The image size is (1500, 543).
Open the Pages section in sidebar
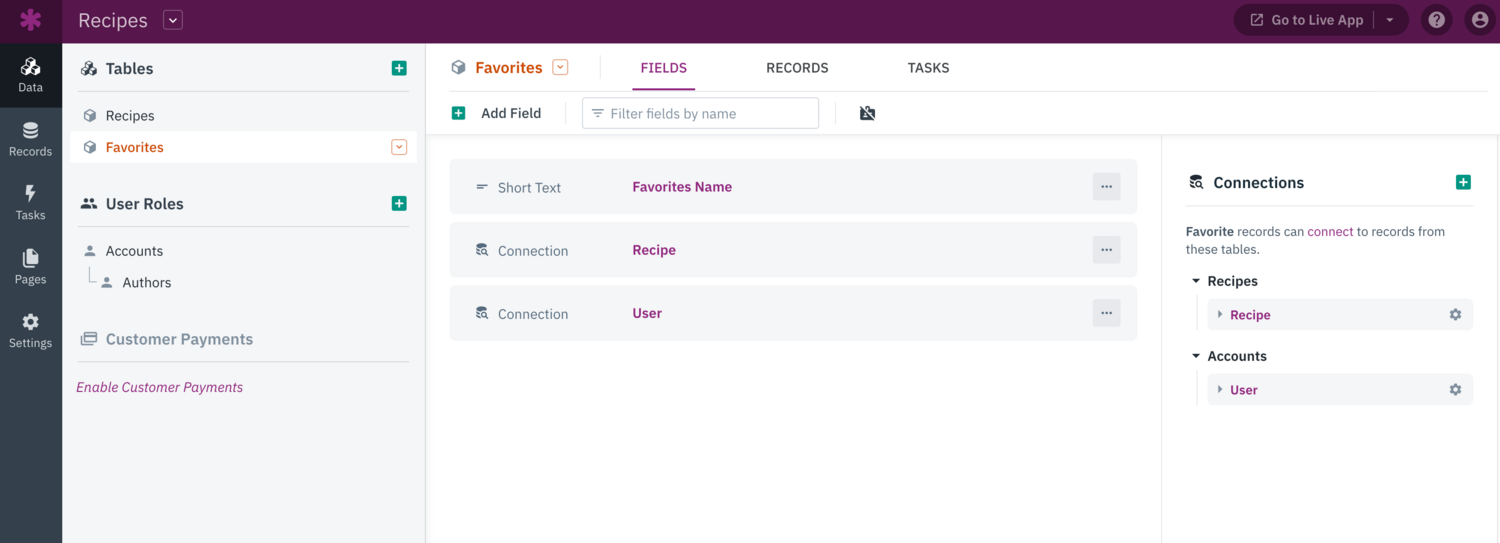click(31, 267)
